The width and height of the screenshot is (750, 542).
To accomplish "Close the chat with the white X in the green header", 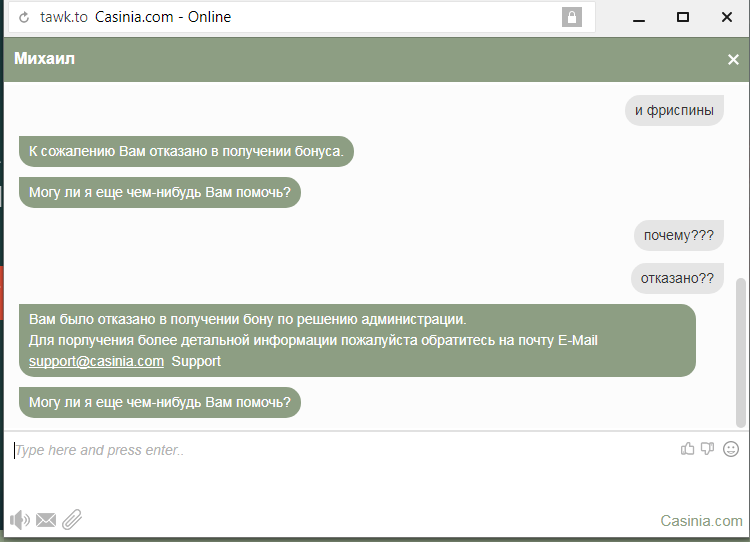I will (x=733, y=59).
